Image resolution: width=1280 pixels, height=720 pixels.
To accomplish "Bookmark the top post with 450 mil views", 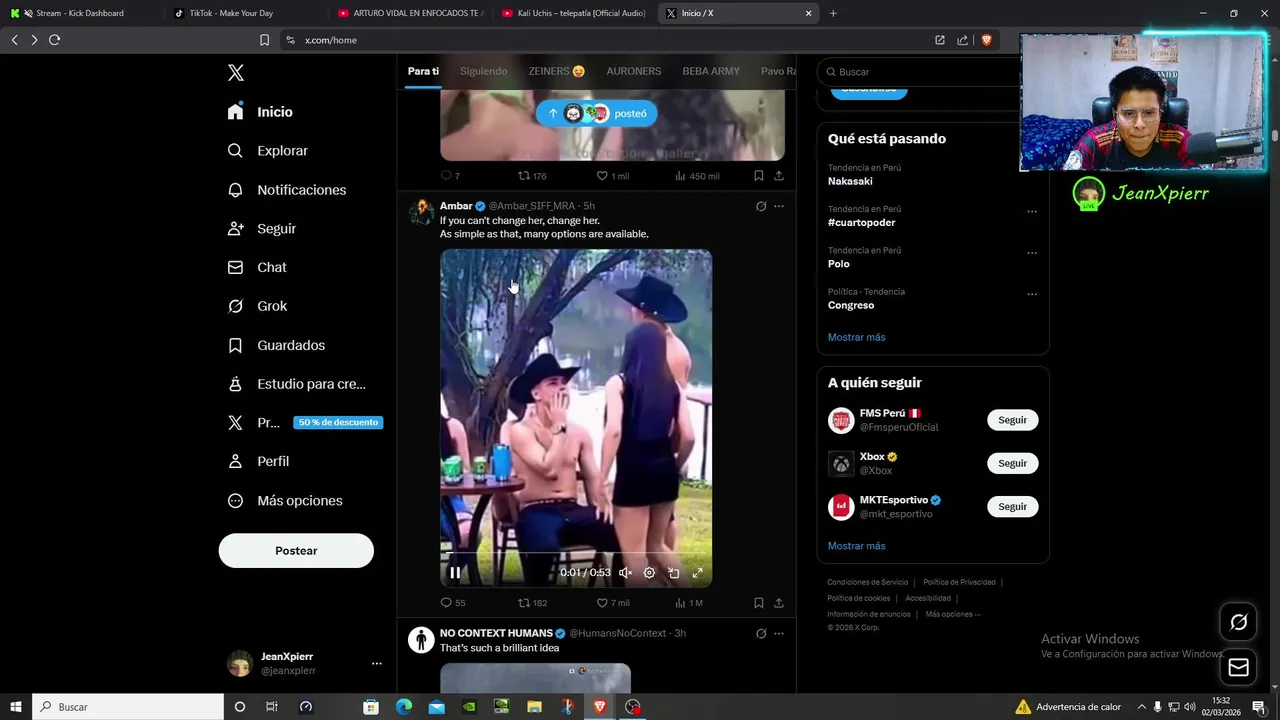I will click(759, 176).
